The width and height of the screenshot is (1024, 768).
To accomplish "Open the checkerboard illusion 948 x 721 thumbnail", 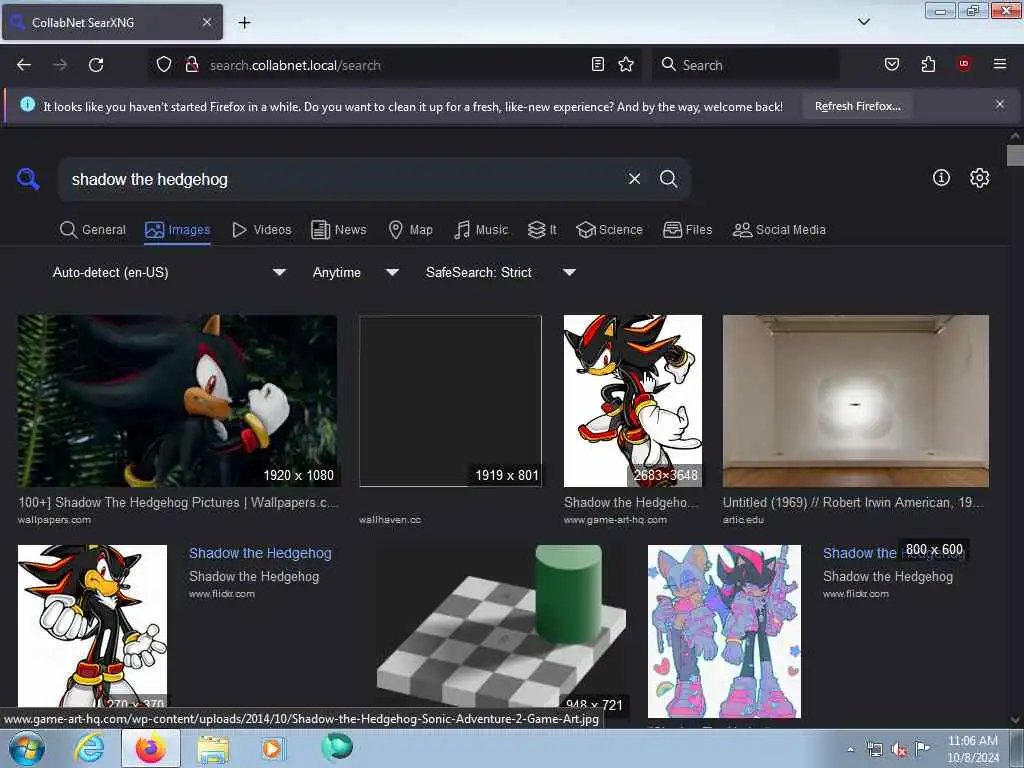I will click(502, 627).
